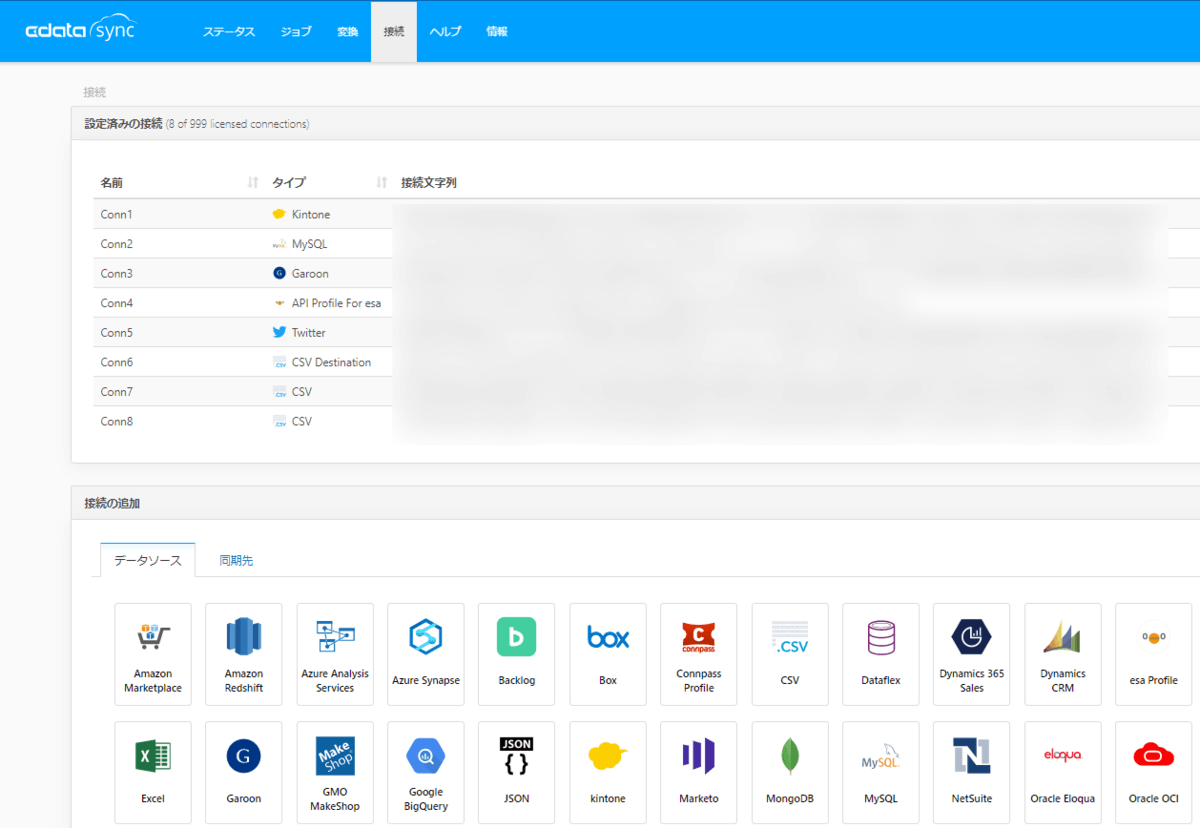
Task: Click the CData Sync logo
Action: click(x=80, y=30)
